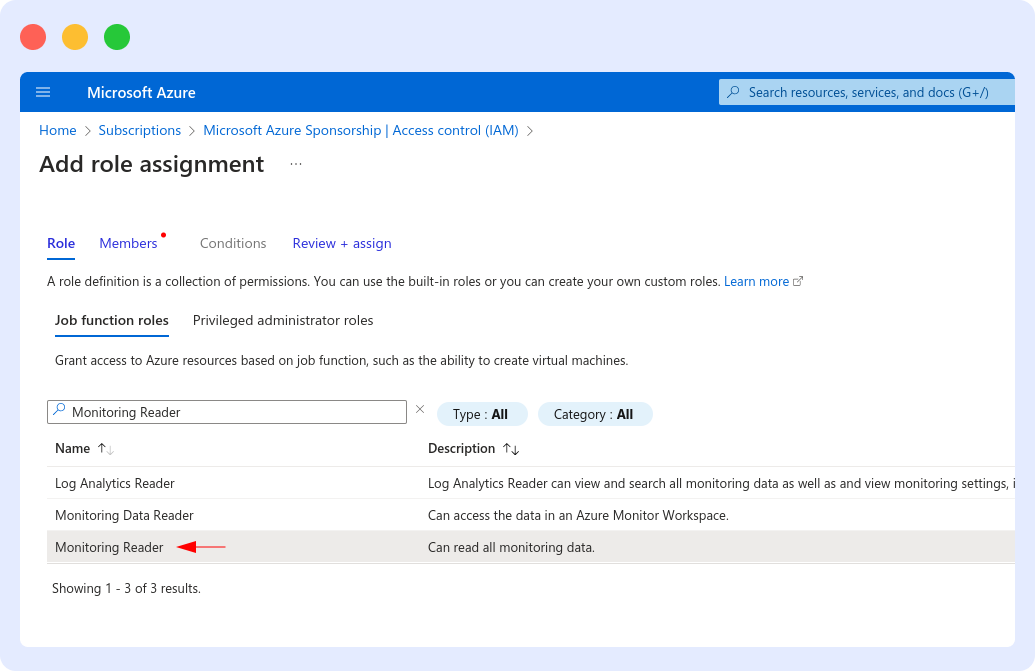Open the Privileged administrator roles tab

281,320
